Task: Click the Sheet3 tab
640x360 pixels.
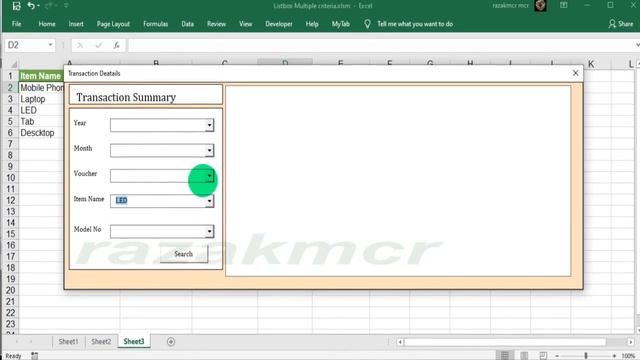Action: click(134, 342)
